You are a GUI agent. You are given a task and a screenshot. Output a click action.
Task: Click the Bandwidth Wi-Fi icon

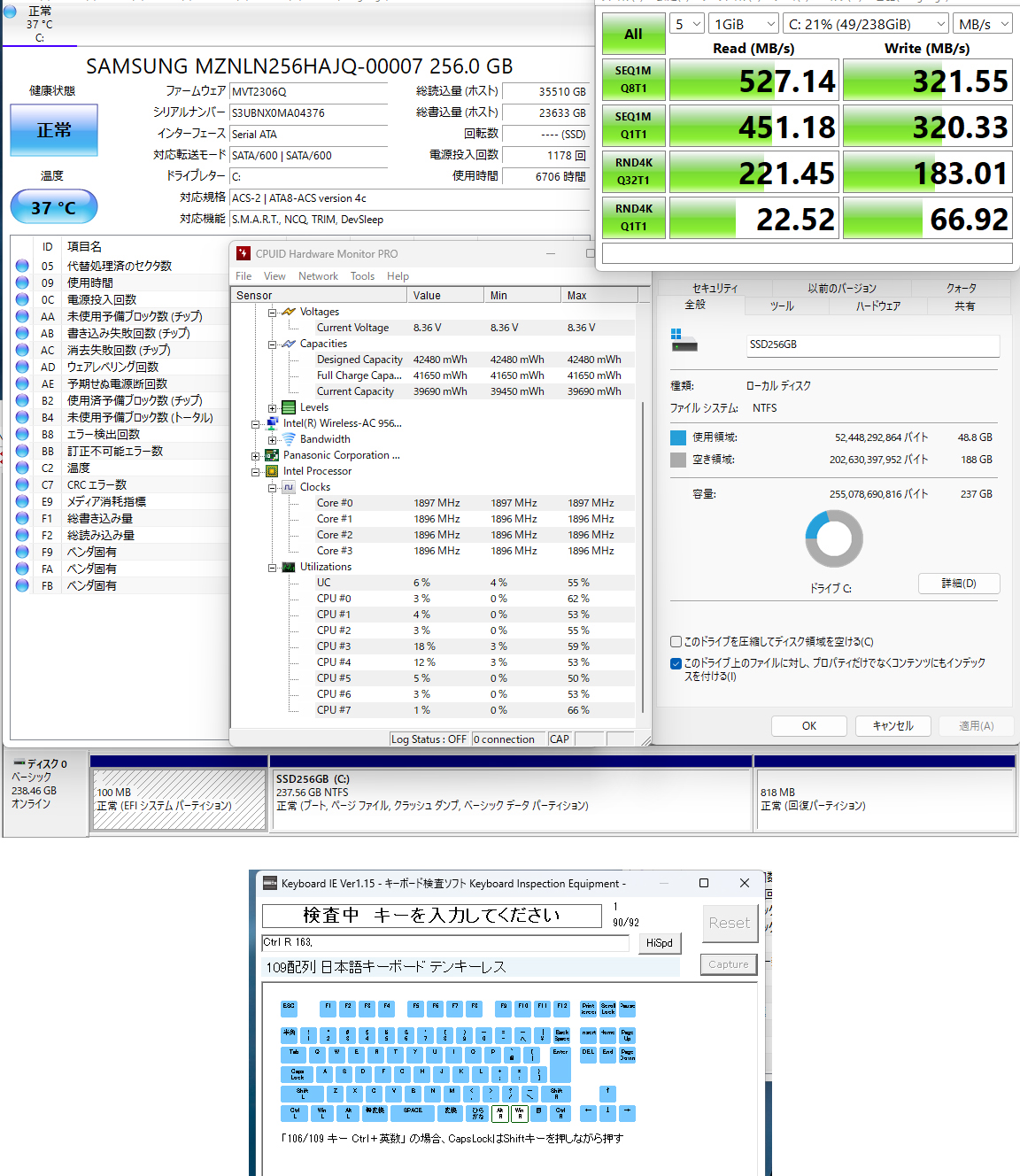tap(289, 439)
